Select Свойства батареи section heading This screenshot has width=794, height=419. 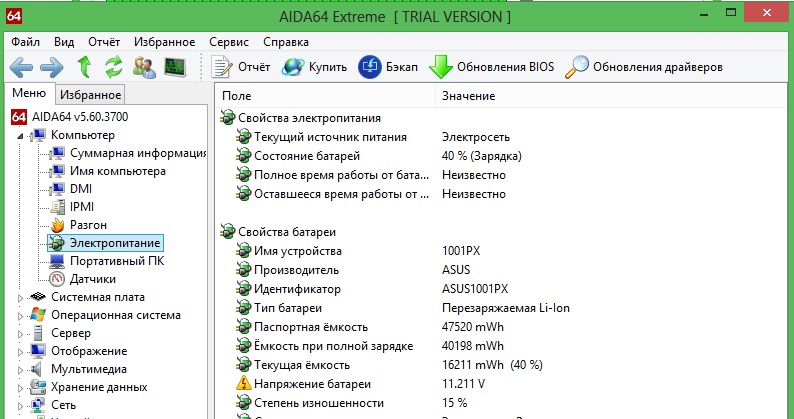[287, 232]
